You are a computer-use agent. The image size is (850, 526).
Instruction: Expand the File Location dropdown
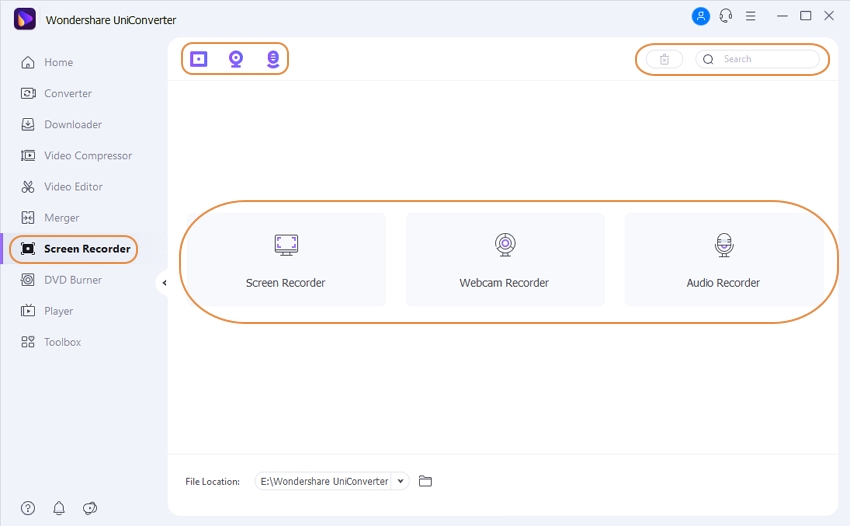[x=401, y=481]
